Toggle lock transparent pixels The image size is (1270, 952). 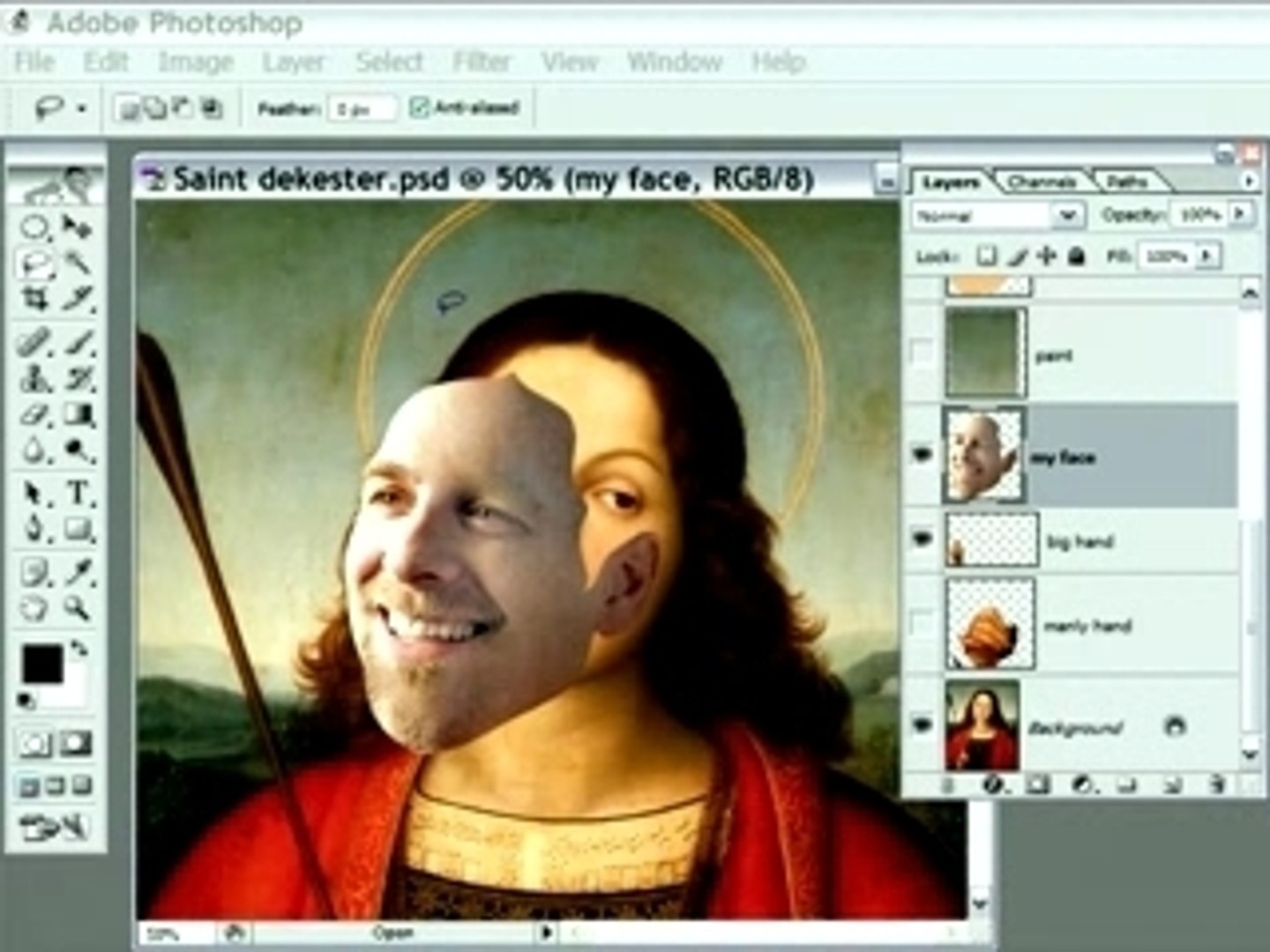[x=986, y=257]
